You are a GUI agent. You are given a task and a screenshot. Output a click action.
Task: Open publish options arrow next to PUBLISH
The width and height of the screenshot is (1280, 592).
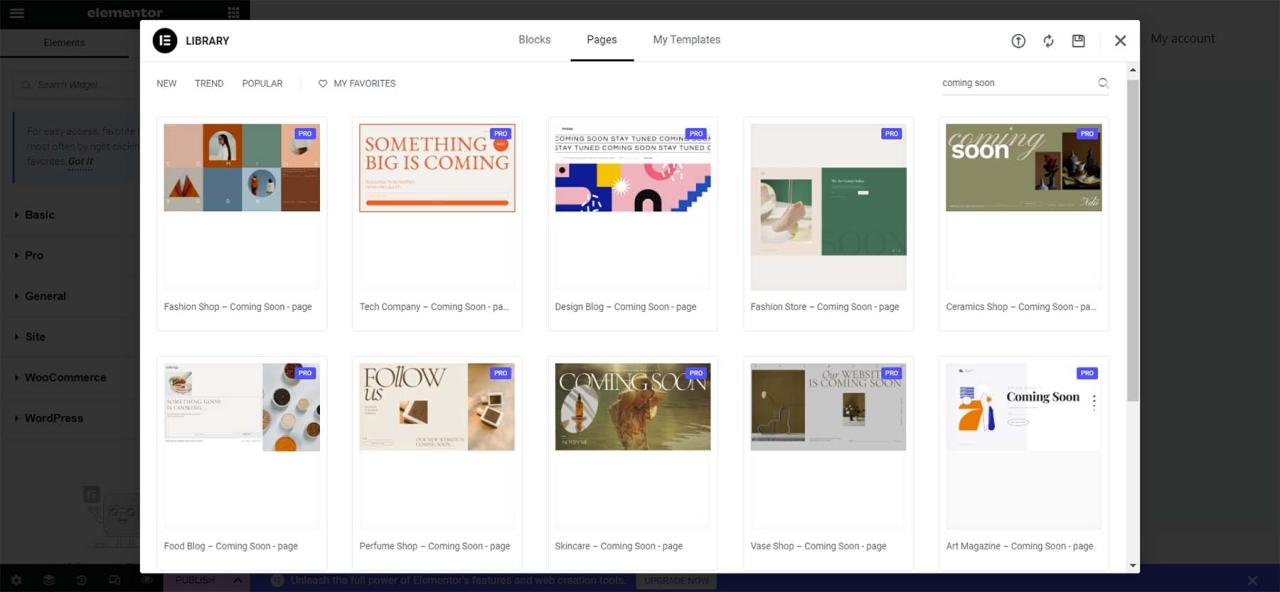pyautogui.click(x=238, y=580)
